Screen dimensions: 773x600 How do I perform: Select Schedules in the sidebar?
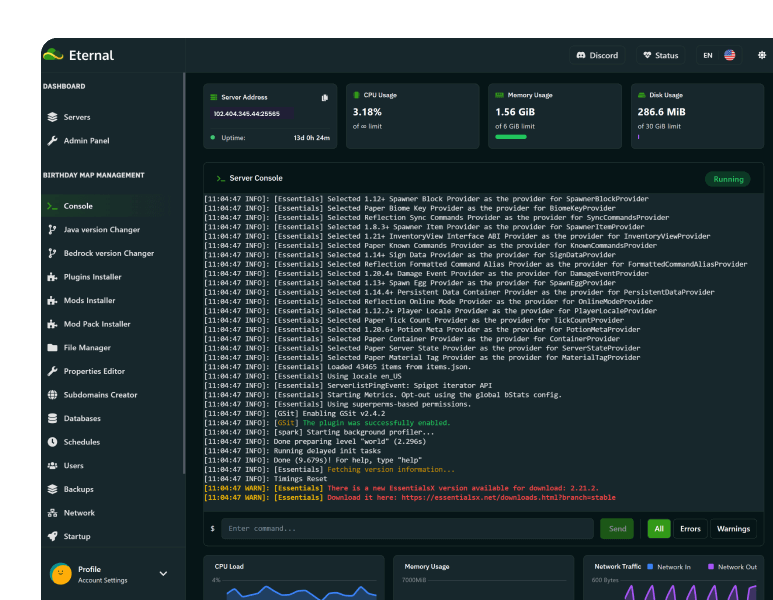[x=81, y=442]
